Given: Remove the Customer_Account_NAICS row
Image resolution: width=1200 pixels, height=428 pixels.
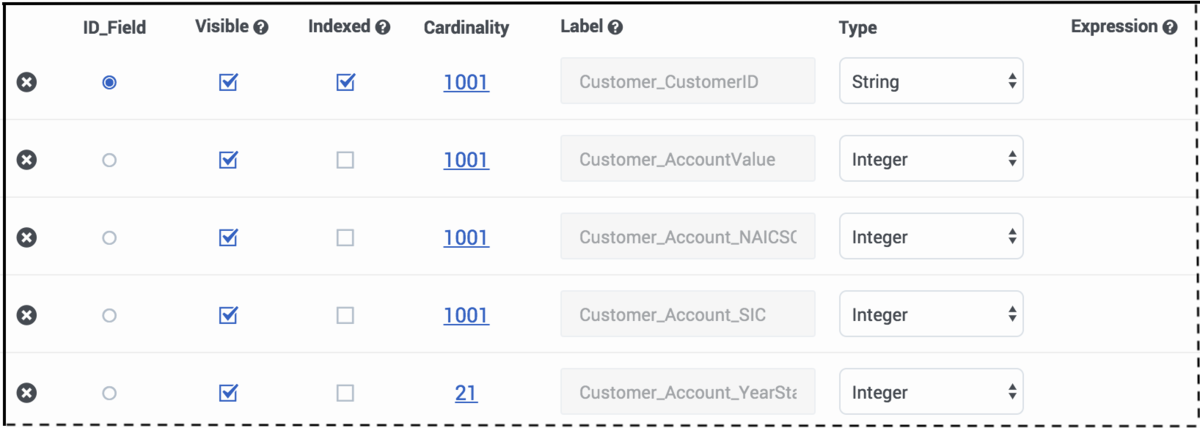Looking at the screenshot, I should click(27, 237).
